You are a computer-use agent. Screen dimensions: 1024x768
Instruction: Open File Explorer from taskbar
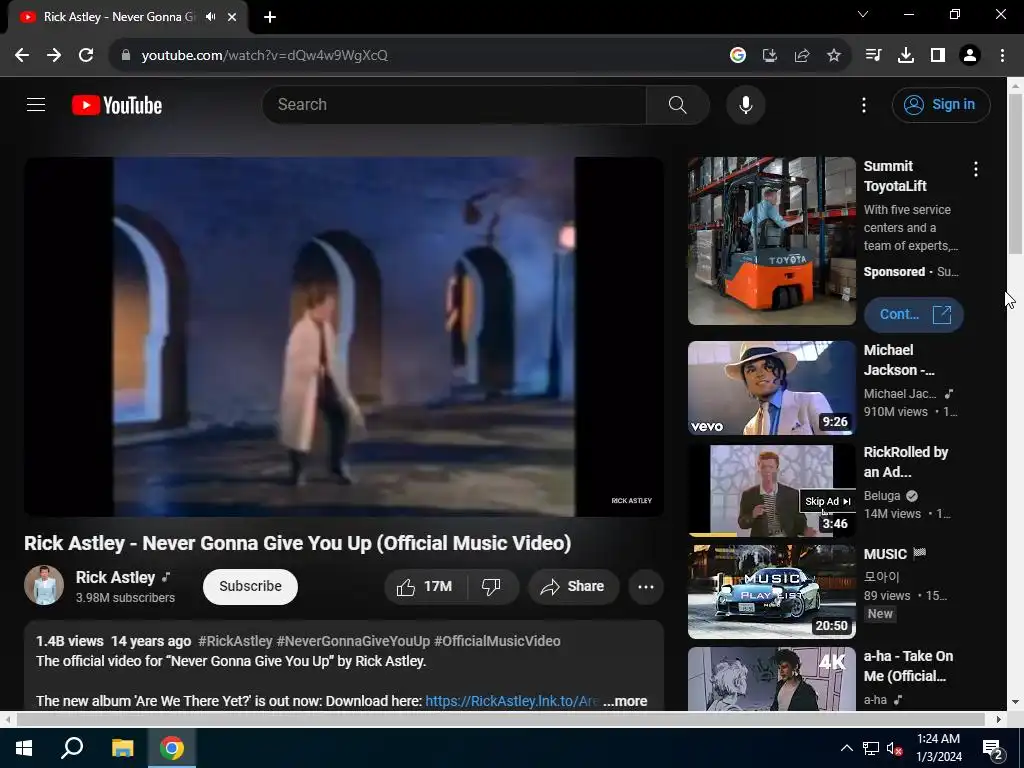tap(122, 748)
